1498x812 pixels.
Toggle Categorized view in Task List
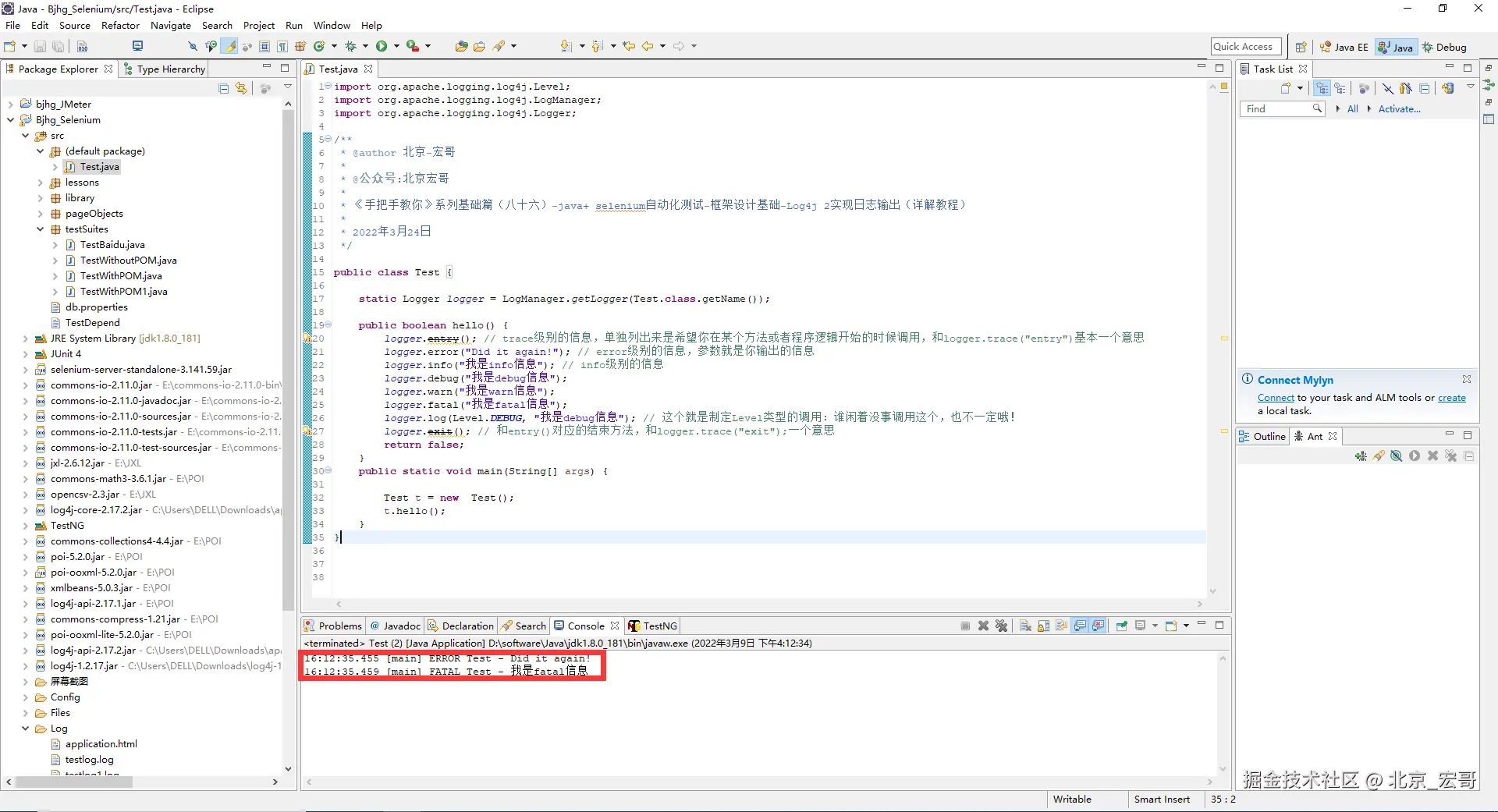point(1322,88)
